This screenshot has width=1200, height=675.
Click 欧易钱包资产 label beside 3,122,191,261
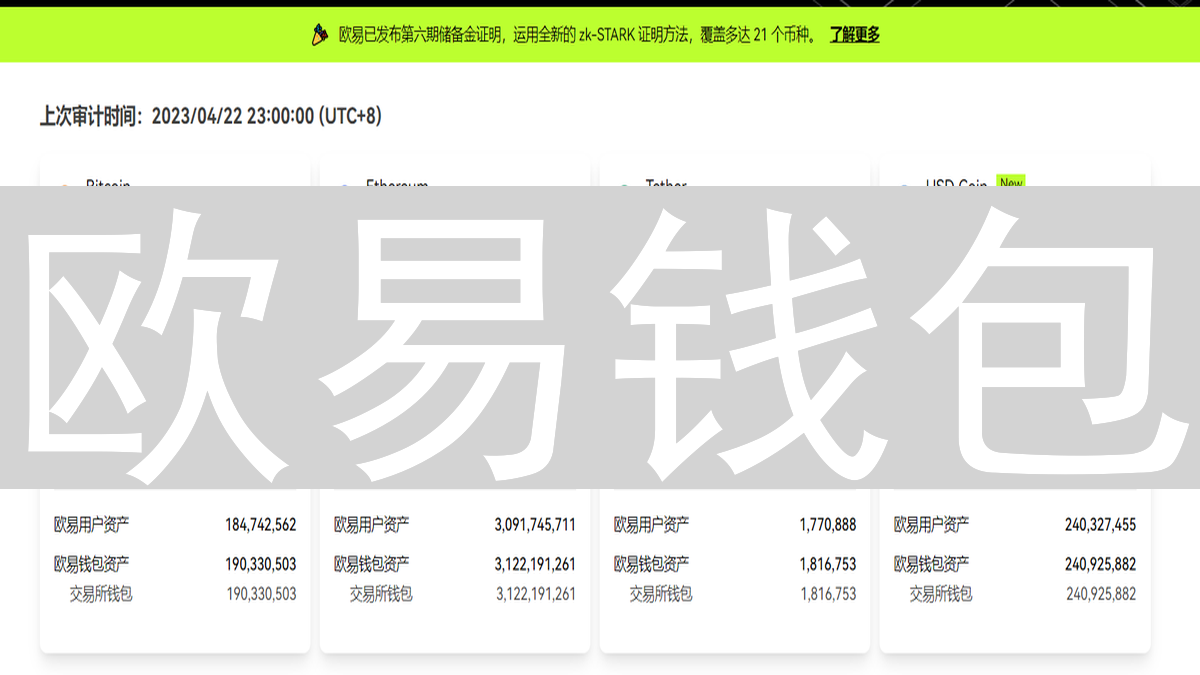tap(371, 564)
